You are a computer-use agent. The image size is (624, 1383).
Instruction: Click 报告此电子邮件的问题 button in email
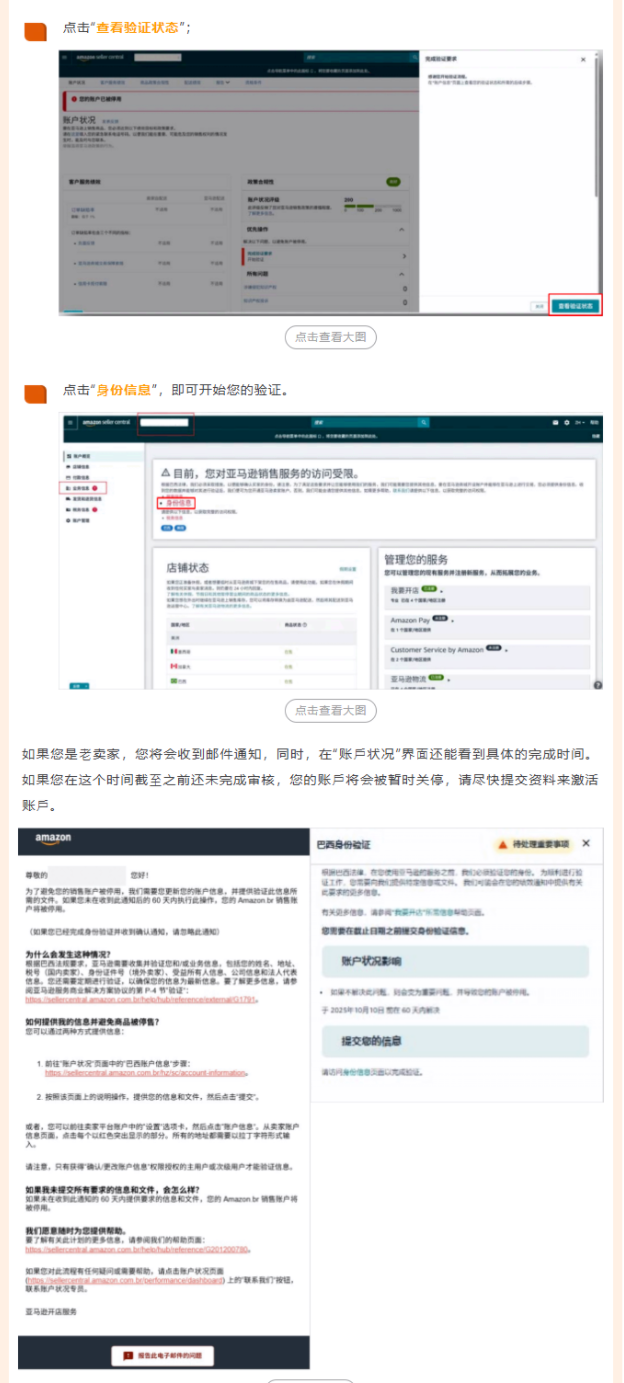click(163, 1355)
